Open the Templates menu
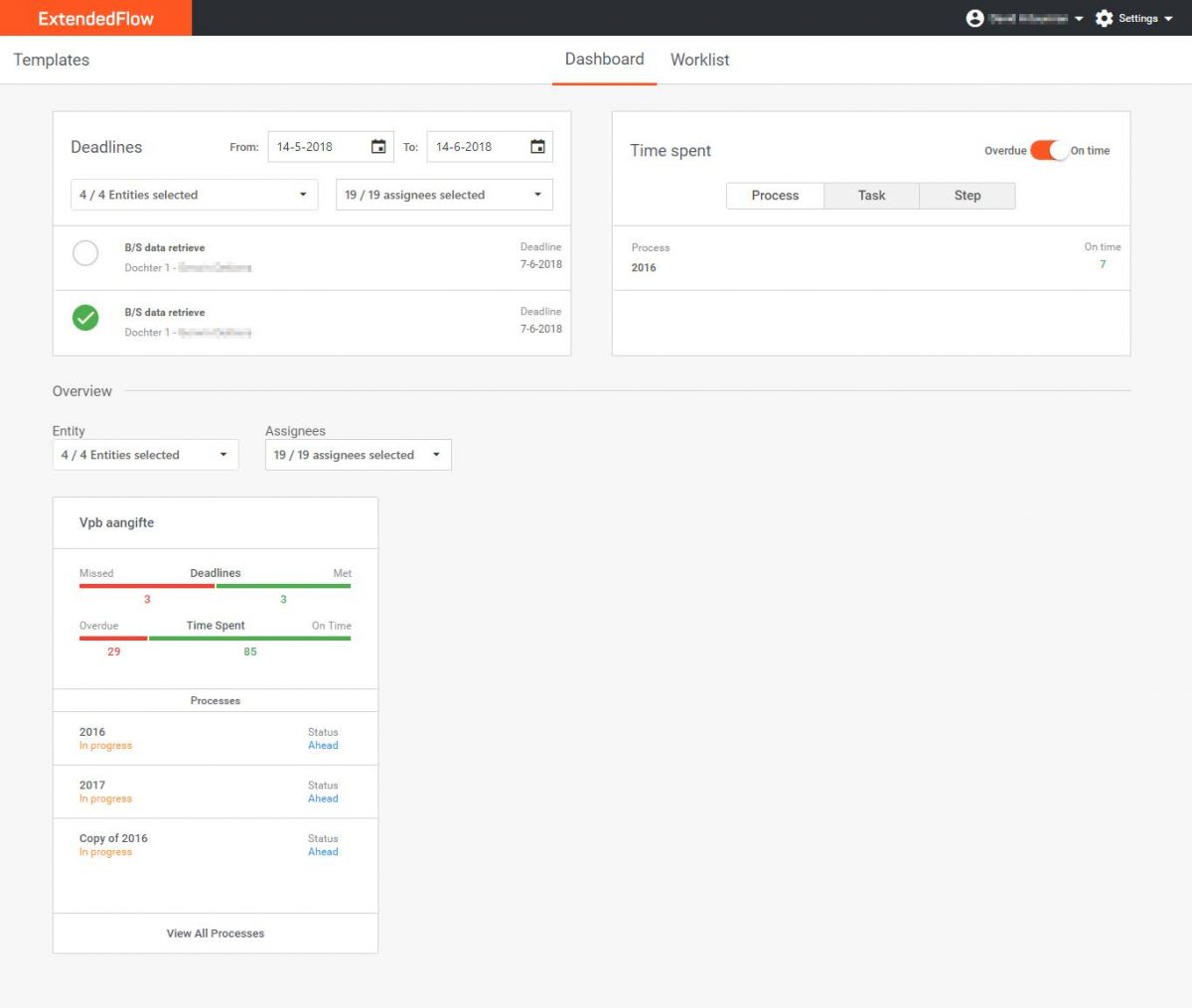The width and height of the screenshot is (1192, 1008). click(51, 60)
